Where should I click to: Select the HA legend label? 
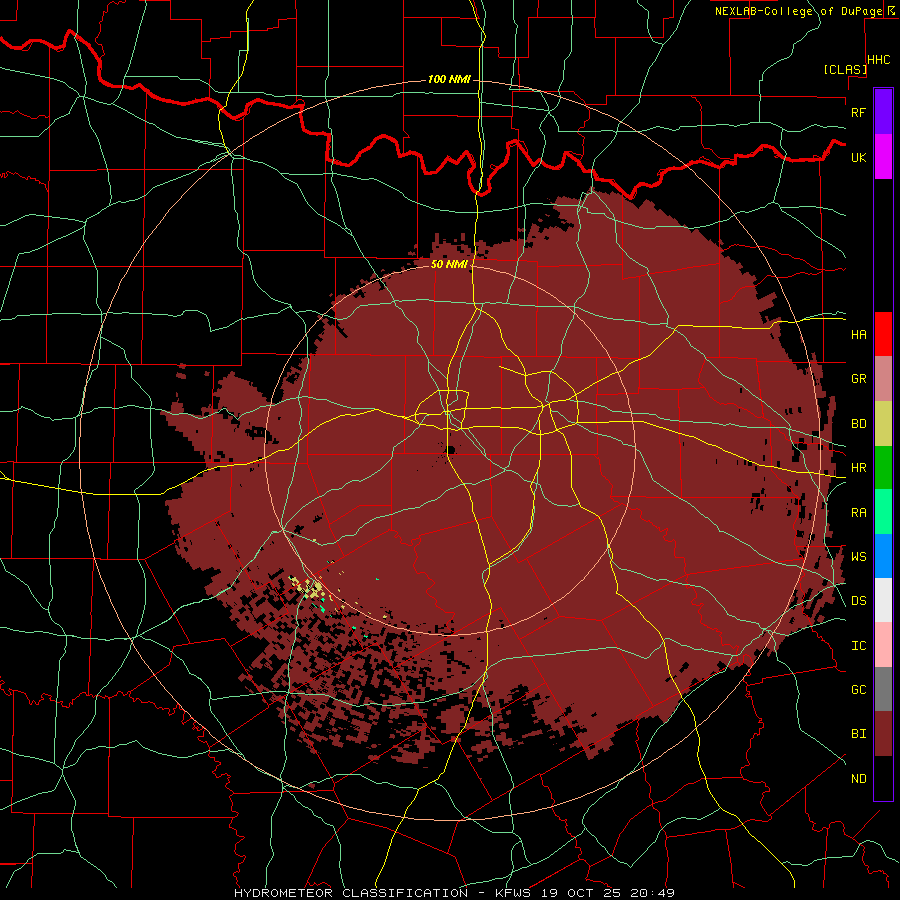point(858,335)
